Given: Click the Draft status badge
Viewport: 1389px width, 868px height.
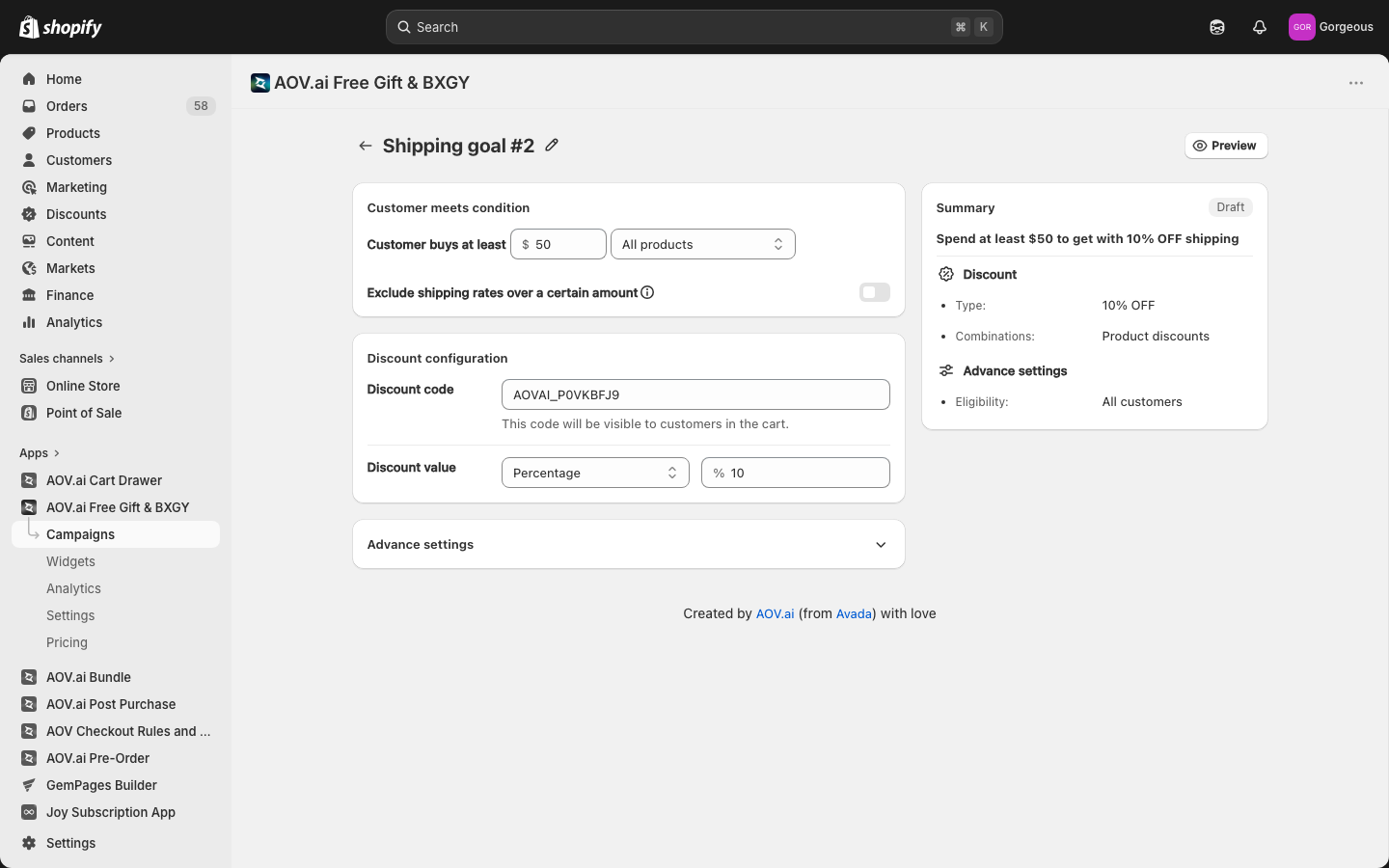Looking at the screenshot, I should (1231, 207).
